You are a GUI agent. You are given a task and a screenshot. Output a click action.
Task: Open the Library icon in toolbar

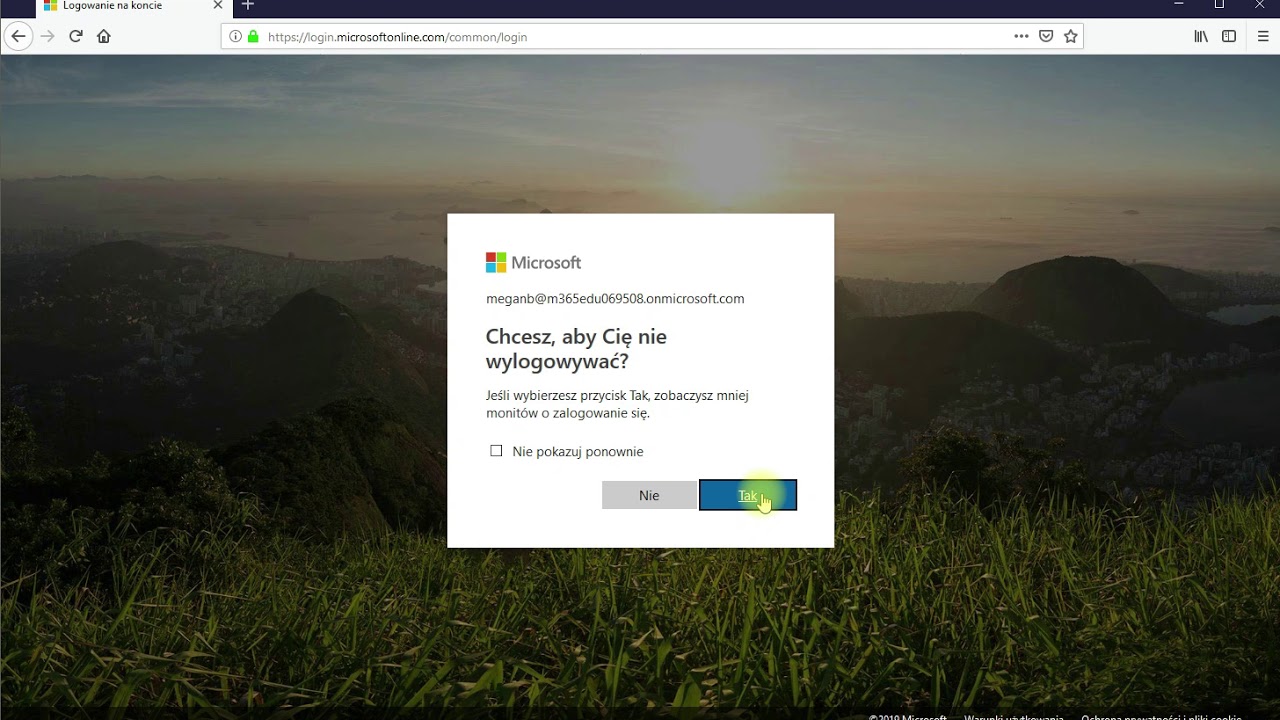[1201, 36]
